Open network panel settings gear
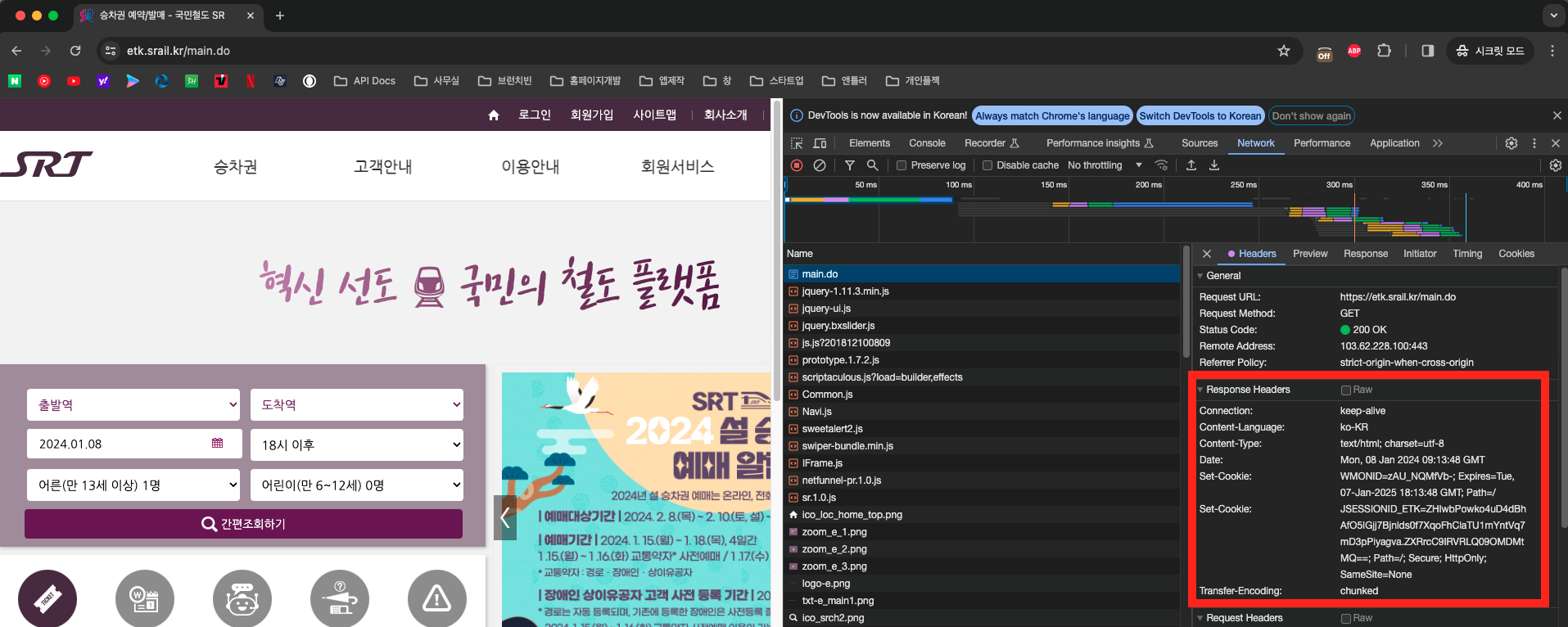The image size is (1568, 627). (x=1556, y=165)
